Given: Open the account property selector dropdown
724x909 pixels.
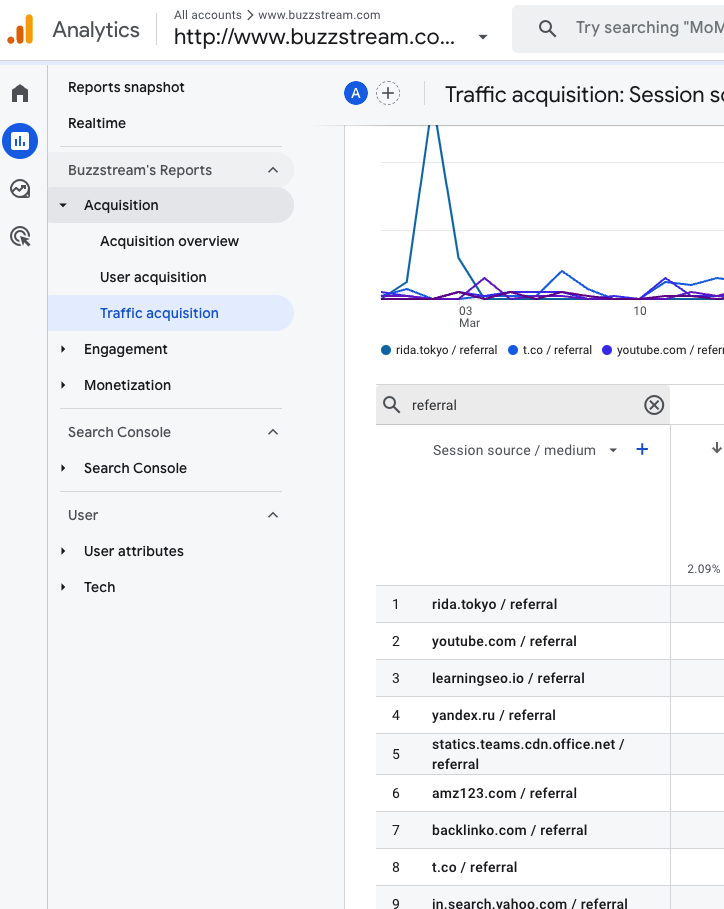Looking at the screenshot, I should 483,37.
